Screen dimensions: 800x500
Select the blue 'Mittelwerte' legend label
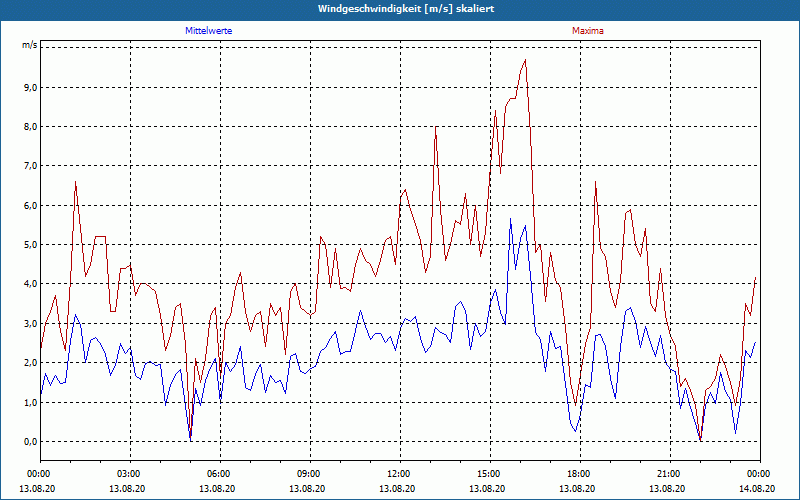(x=209, y=31)
